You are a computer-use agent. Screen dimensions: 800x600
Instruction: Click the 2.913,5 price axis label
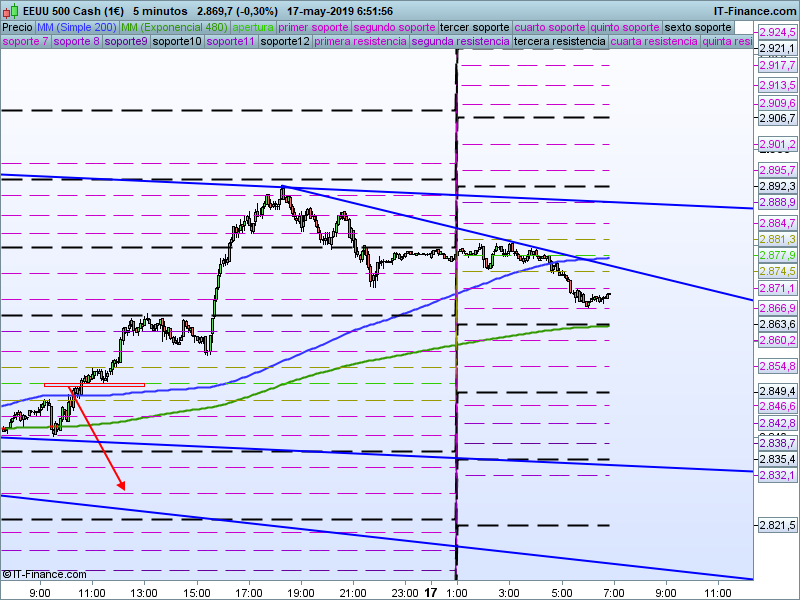777,85
